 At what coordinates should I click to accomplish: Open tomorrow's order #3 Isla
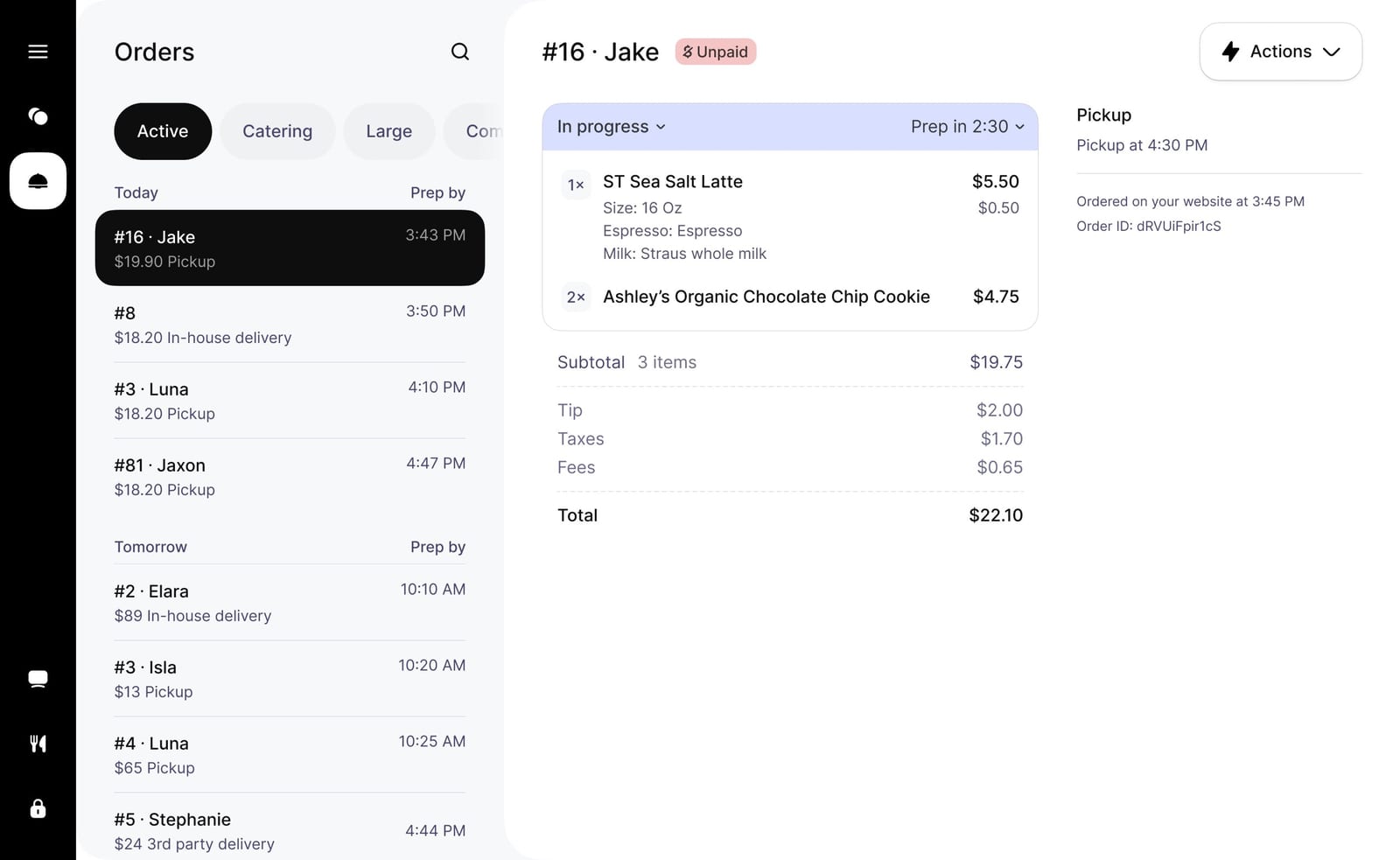tap(290, 679)
